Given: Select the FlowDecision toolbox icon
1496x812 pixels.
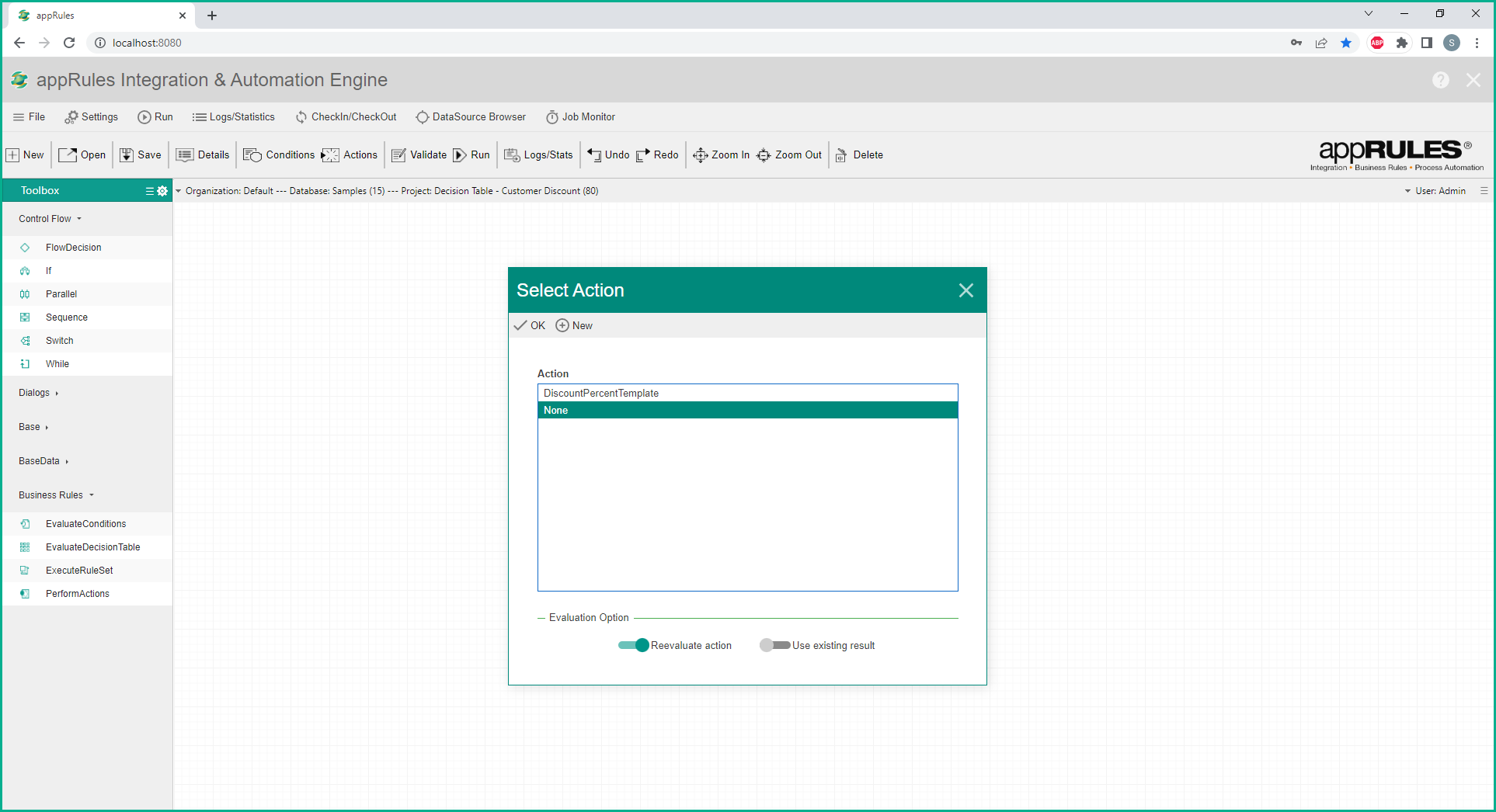Looking at the screenshot, I should coord(25,248).
